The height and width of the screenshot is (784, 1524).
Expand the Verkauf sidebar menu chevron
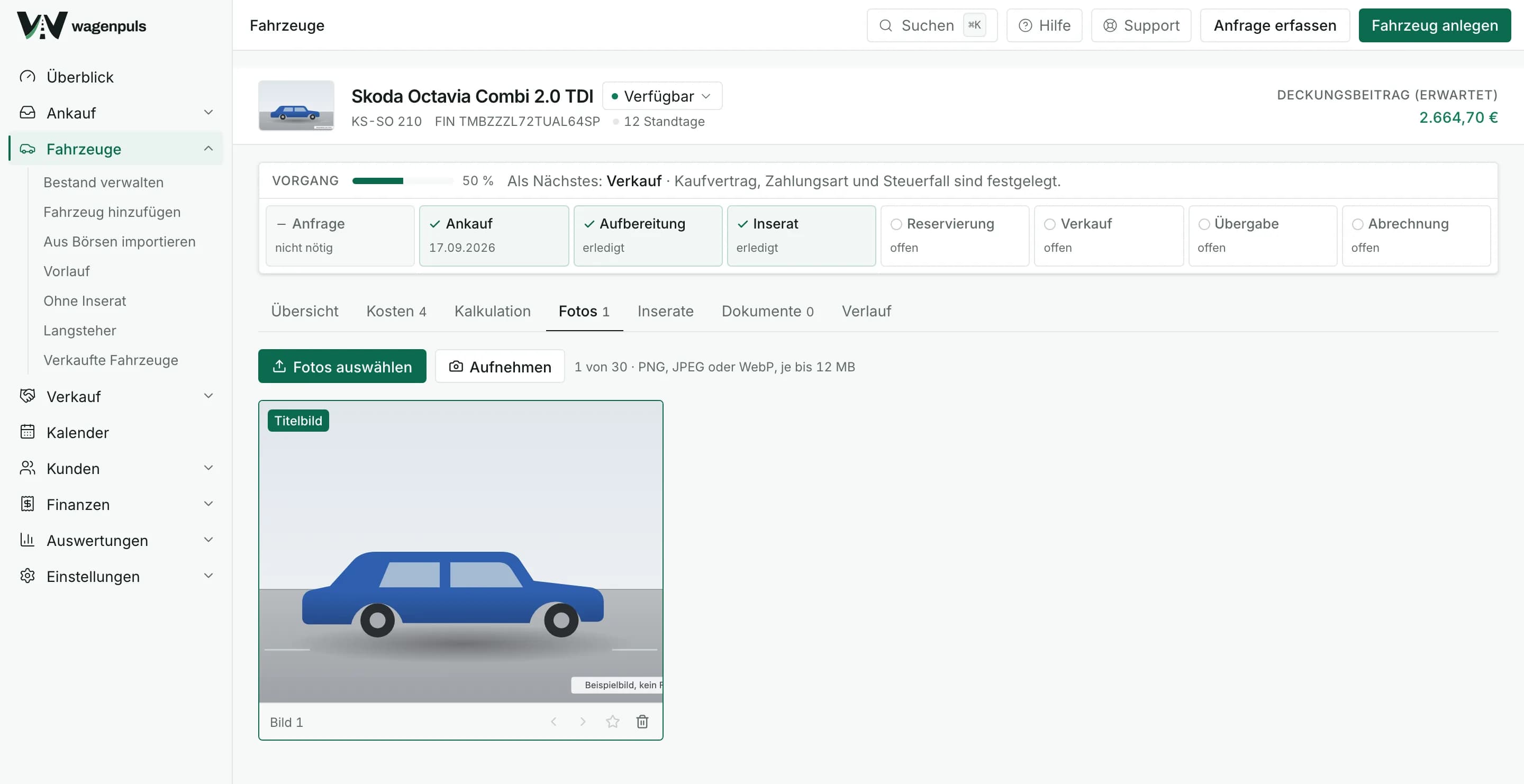click(x=208, y=396)
